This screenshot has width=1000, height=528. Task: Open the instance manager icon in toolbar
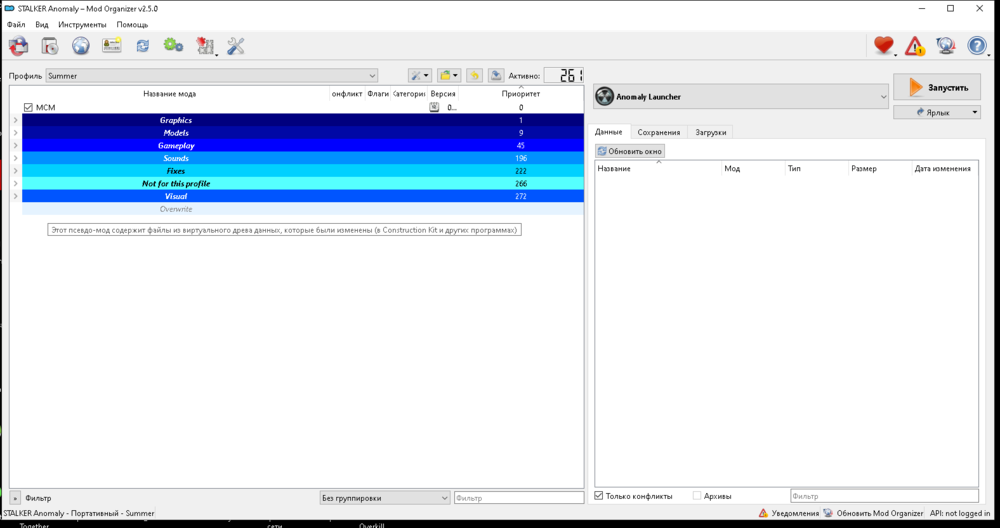coord(19,46)
